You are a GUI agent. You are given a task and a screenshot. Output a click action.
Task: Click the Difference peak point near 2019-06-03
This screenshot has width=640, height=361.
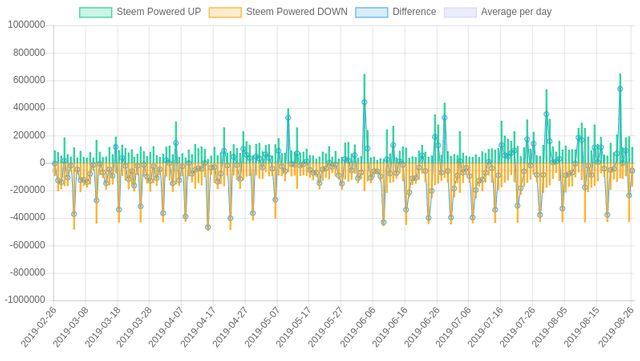click(364, 102)
